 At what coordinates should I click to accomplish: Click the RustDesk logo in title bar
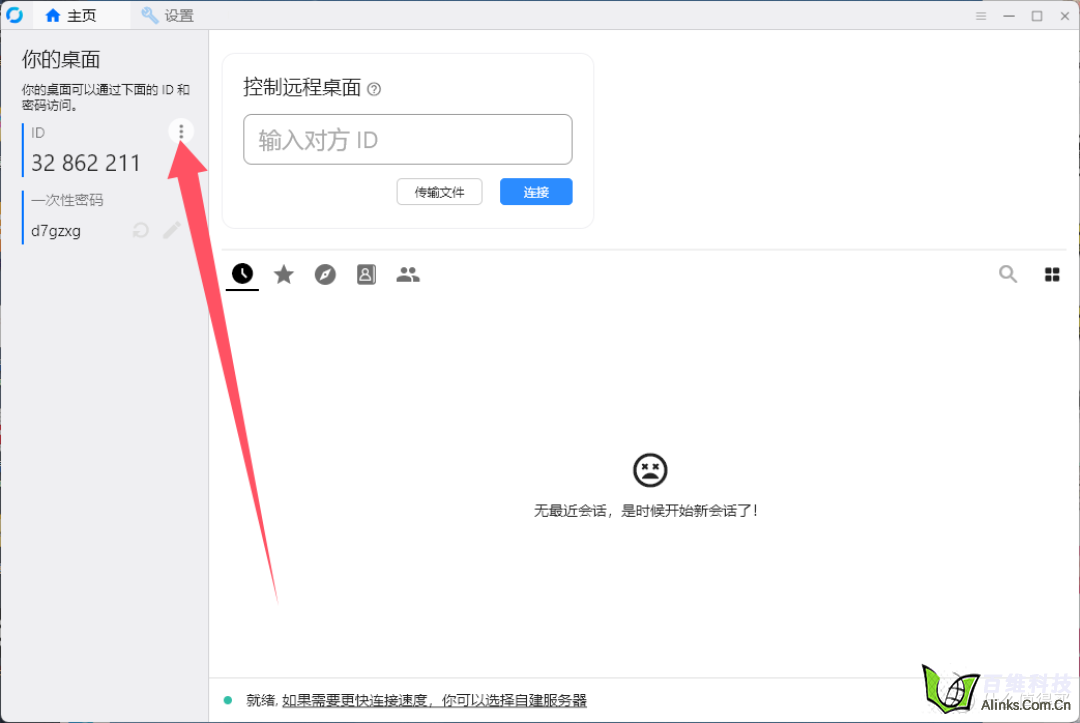14,15
